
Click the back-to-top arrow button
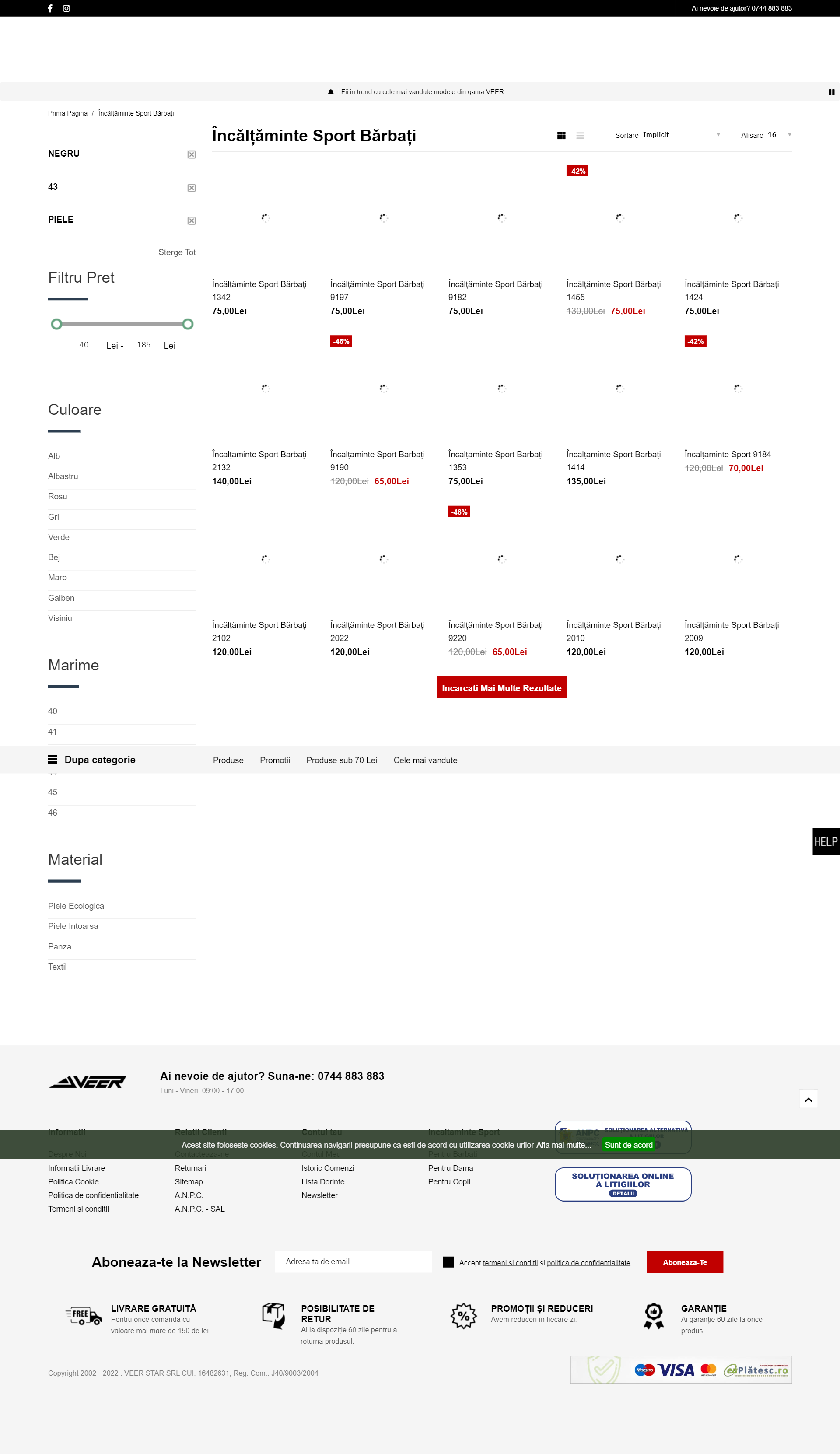(x=808, y=1099)
